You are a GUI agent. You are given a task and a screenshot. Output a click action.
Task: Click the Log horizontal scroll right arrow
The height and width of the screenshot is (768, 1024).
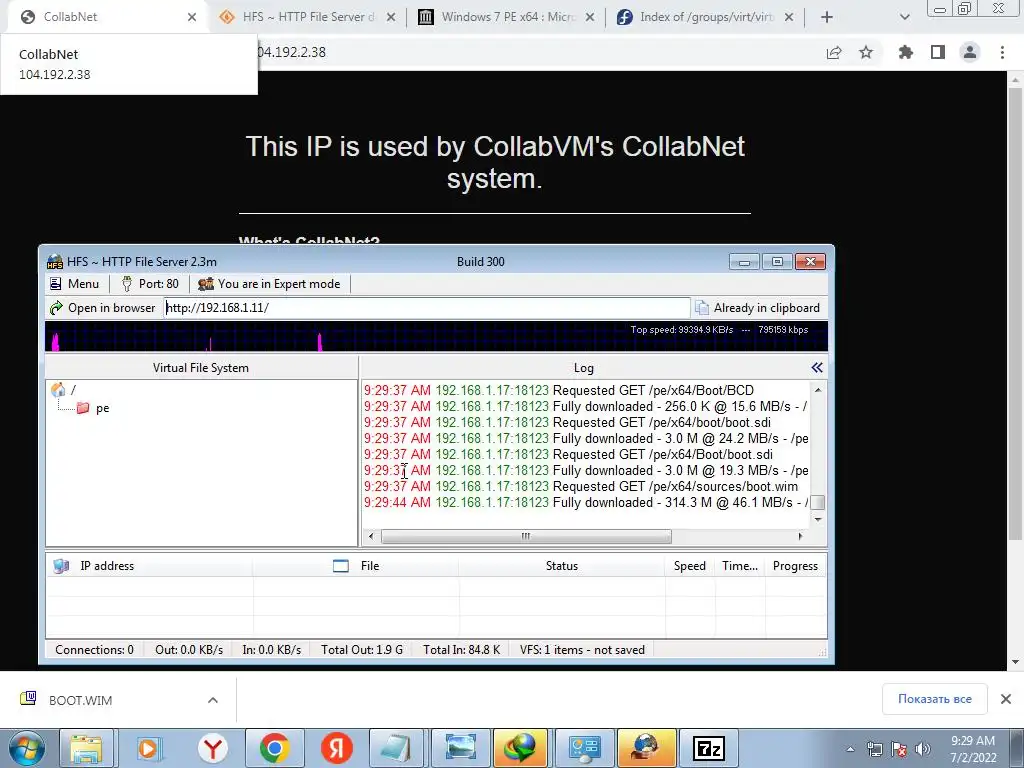800,536
